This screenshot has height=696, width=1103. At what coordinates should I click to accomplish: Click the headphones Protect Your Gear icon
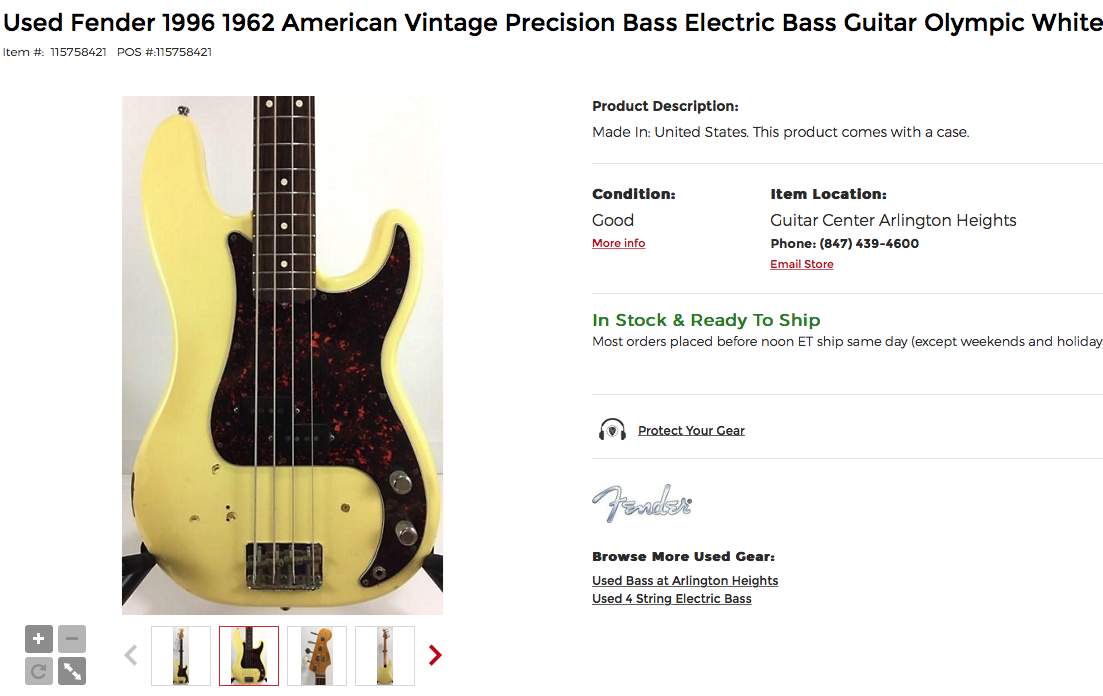pos(612,429)
